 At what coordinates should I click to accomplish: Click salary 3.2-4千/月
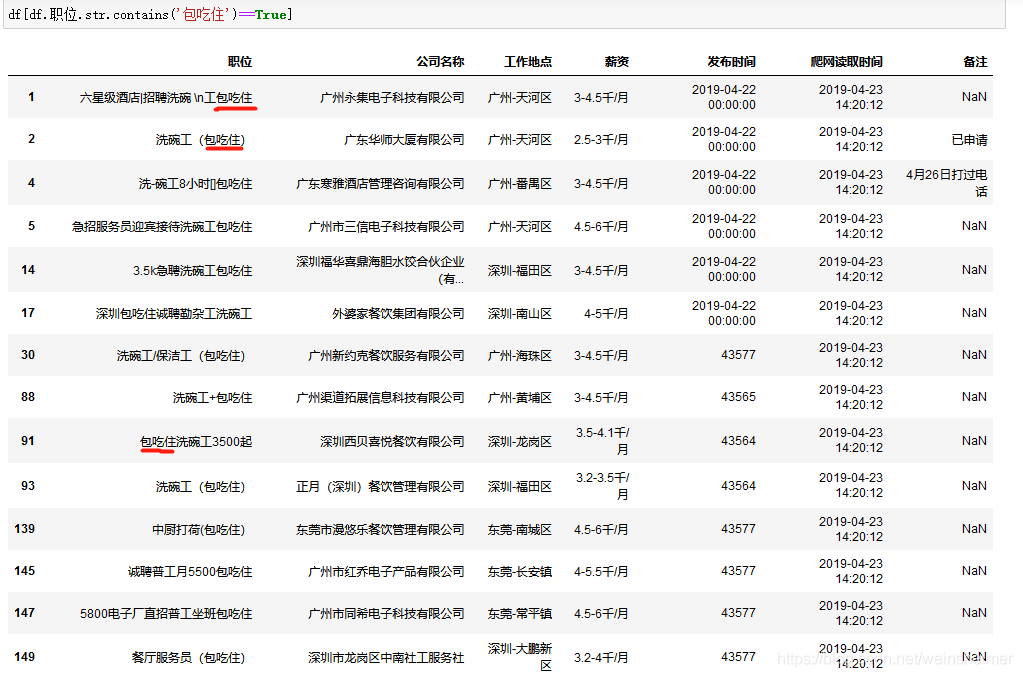[601, 657]
